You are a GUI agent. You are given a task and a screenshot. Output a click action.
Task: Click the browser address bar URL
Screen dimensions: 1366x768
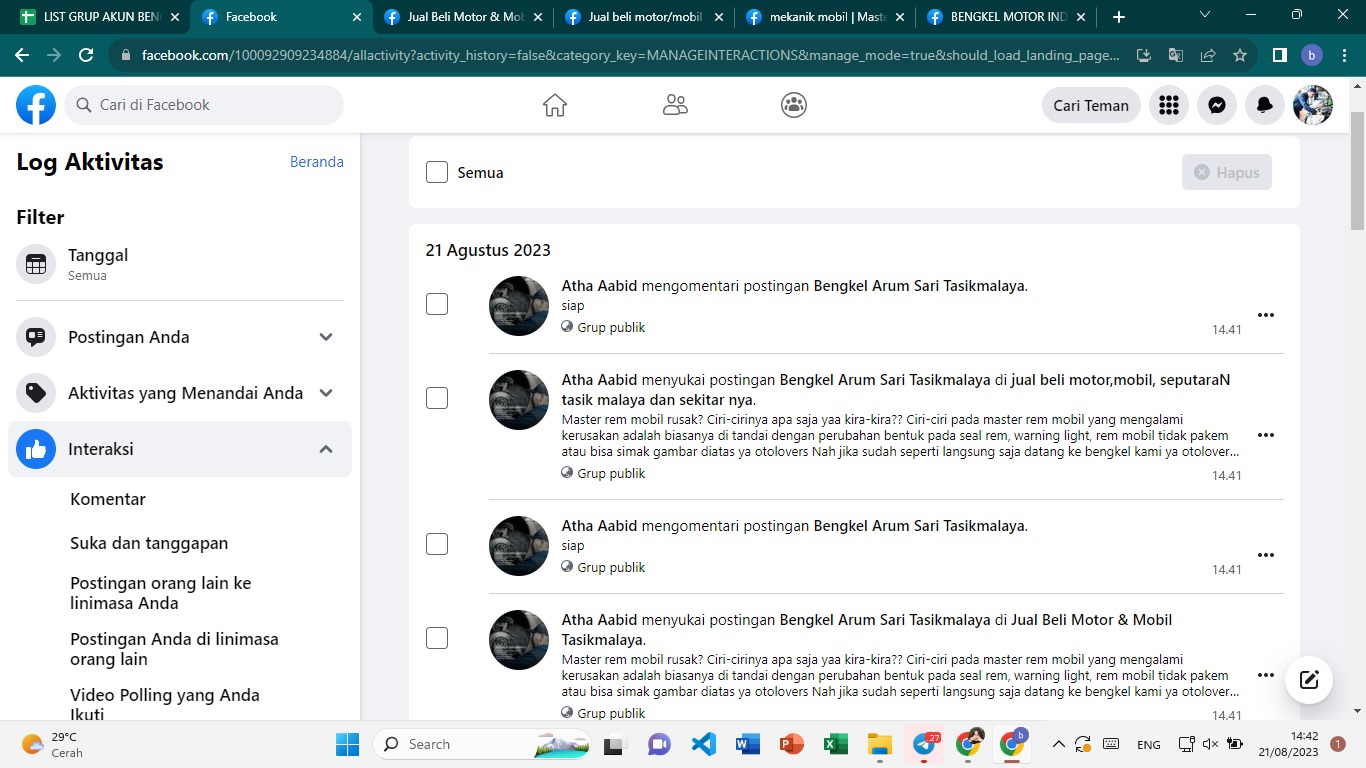(630, 56)
